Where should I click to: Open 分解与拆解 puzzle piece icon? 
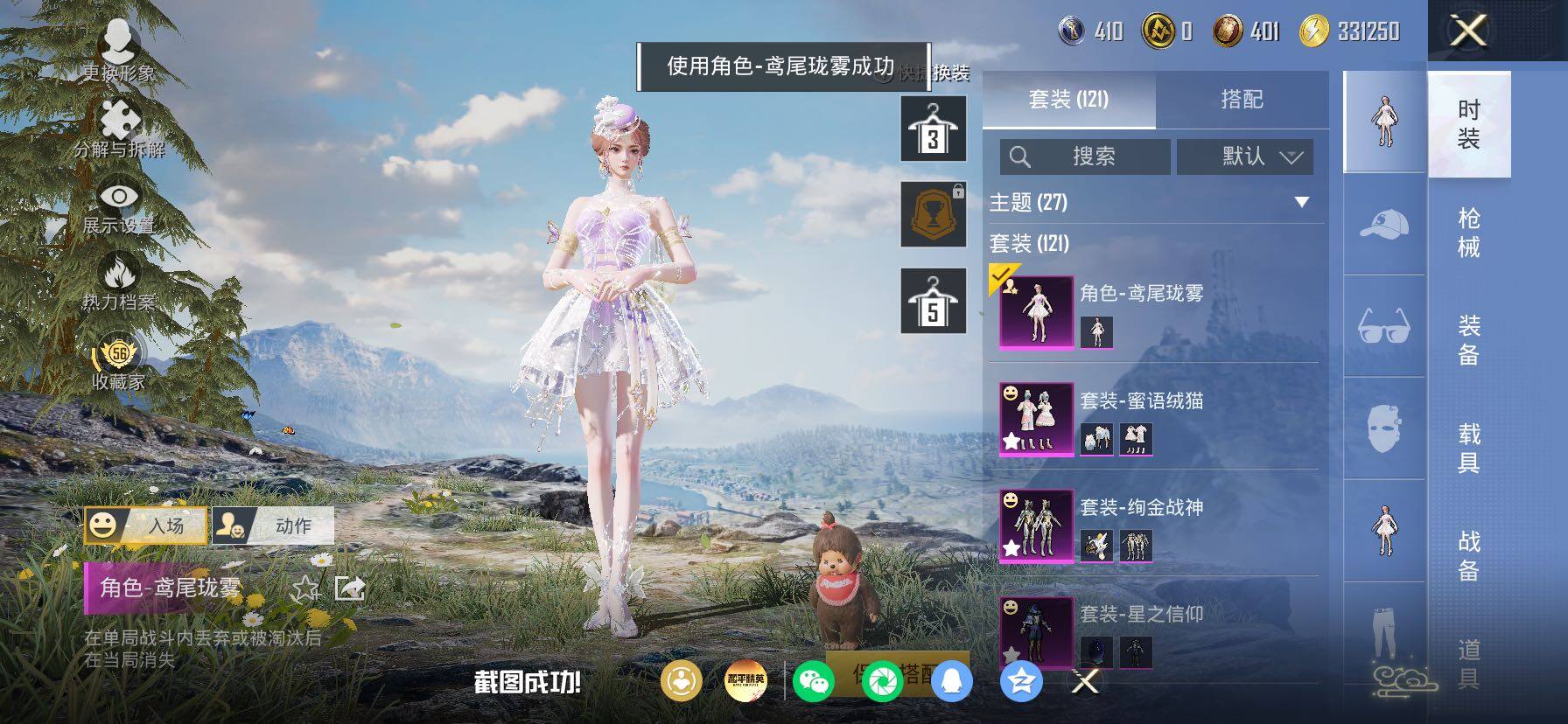point(119,129)
